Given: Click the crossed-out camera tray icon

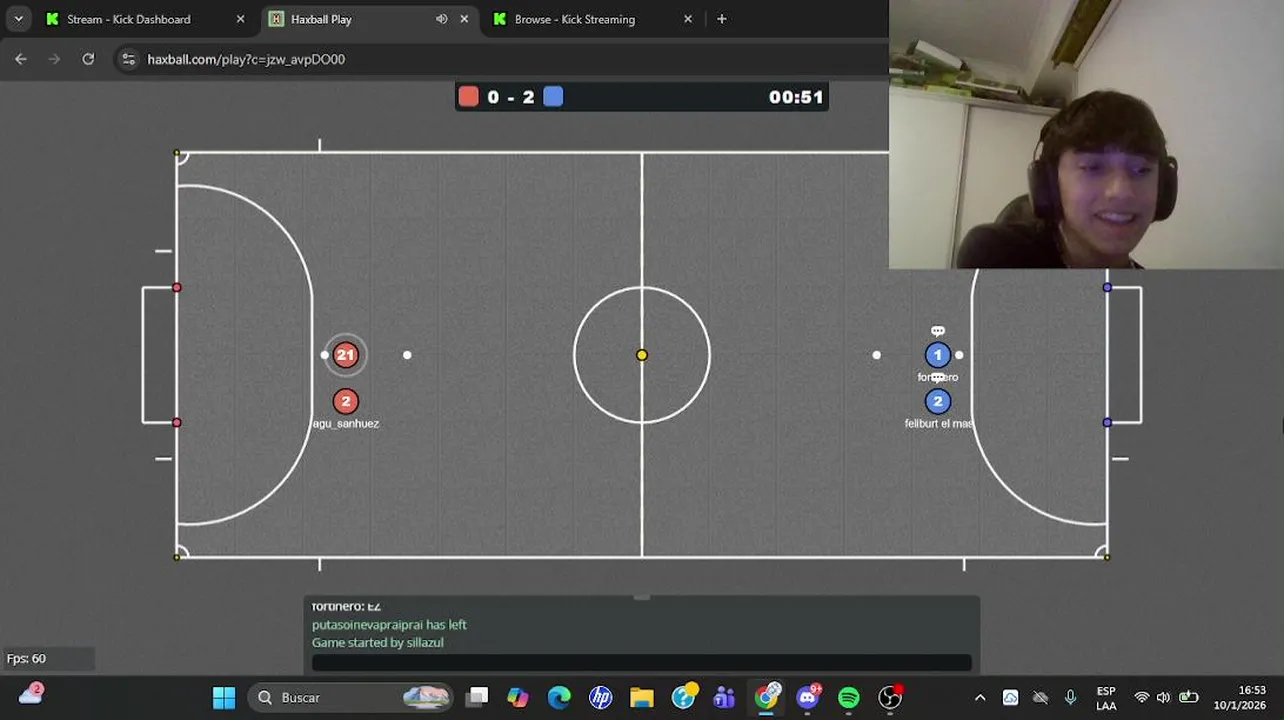Looking at the screenshot, I should [x=1040, y=697].
